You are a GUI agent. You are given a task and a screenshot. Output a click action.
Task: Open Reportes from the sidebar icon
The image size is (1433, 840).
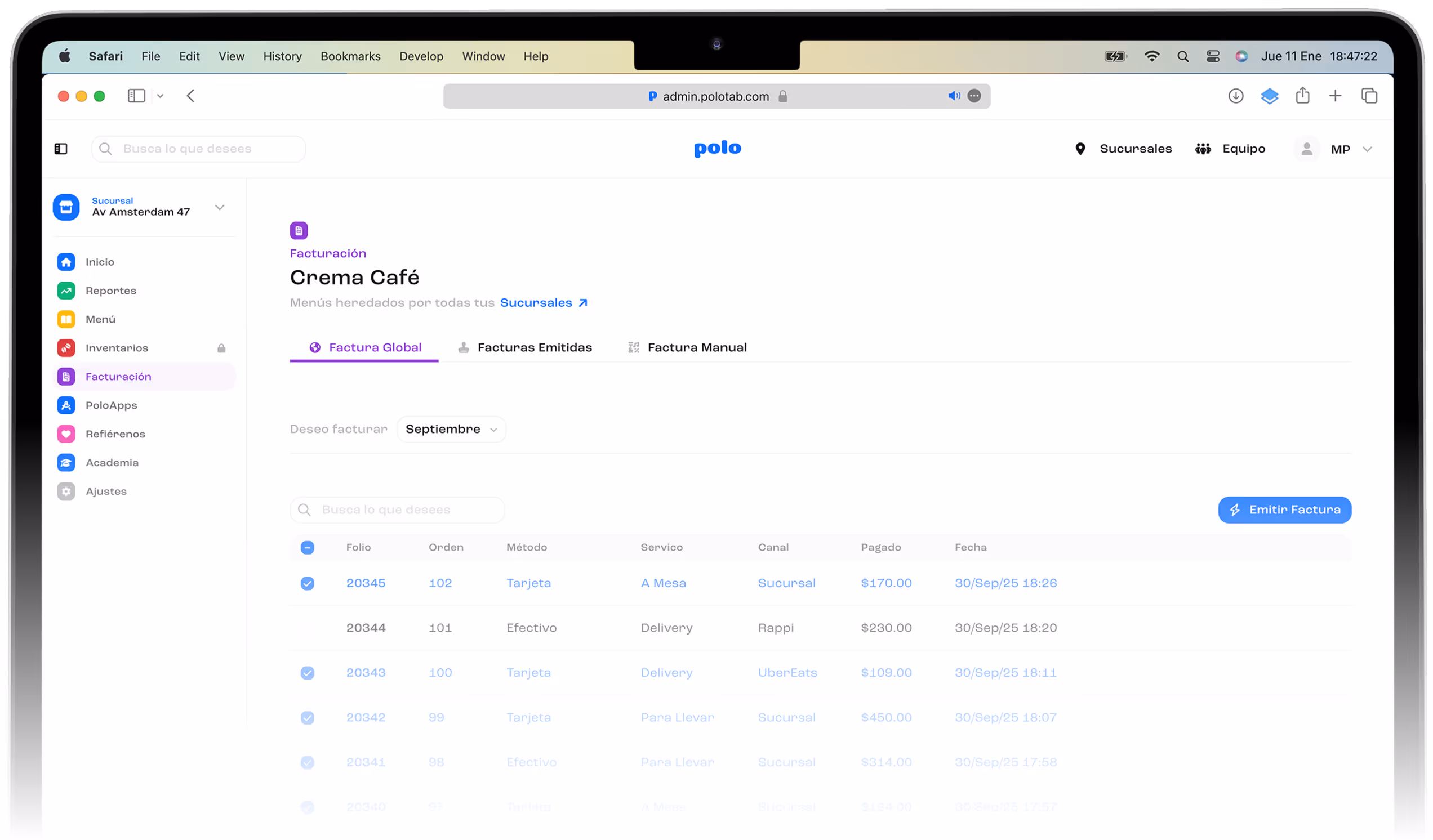66,291
